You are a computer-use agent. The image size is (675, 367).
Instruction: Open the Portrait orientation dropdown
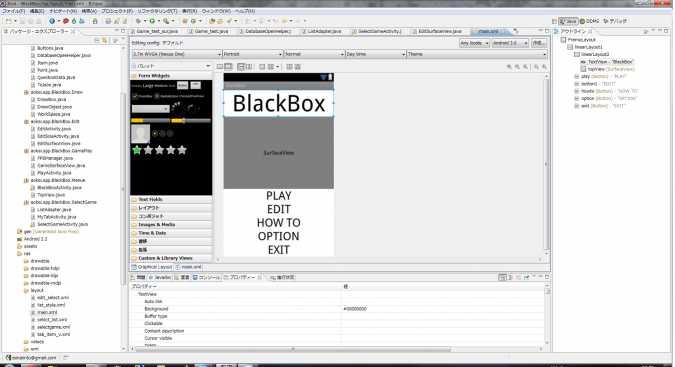coord(253,54)
